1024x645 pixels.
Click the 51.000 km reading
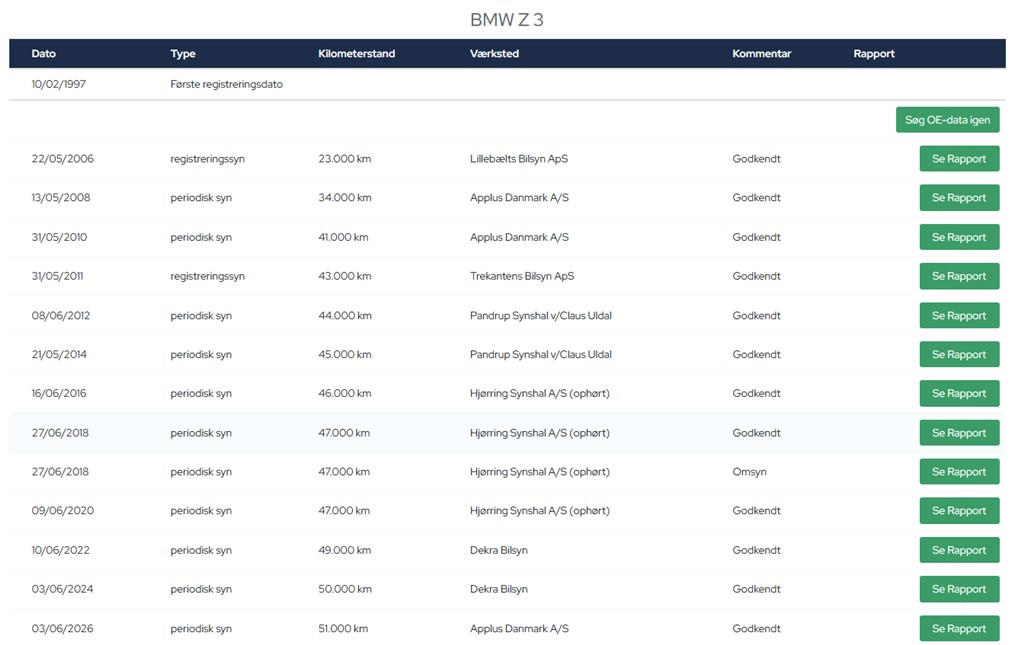click(x=344, y=628)
